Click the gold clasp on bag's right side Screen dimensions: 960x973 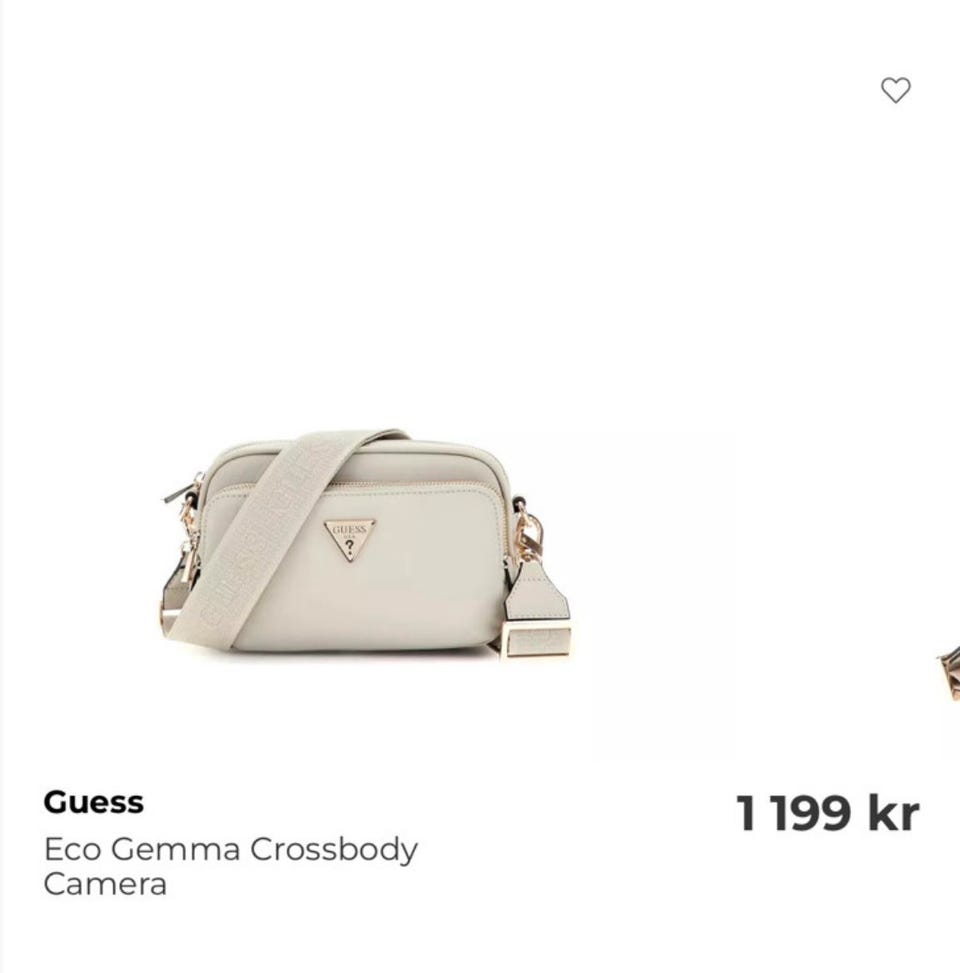point(529,535)
